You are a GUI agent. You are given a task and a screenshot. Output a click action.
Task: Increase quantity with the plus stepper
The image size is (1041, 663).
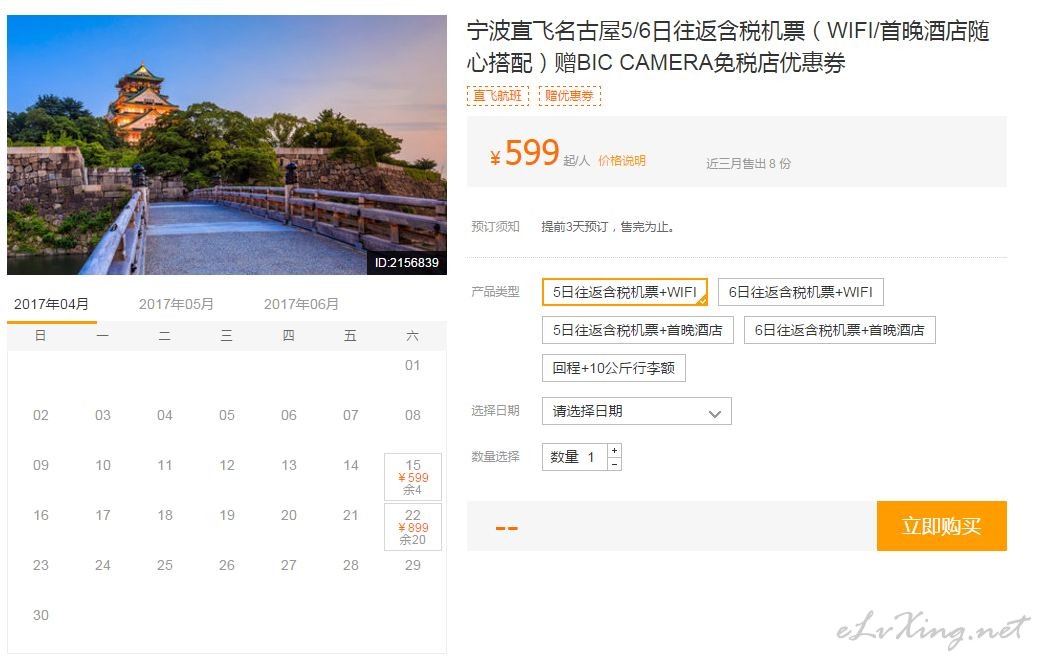click(615, 450)
